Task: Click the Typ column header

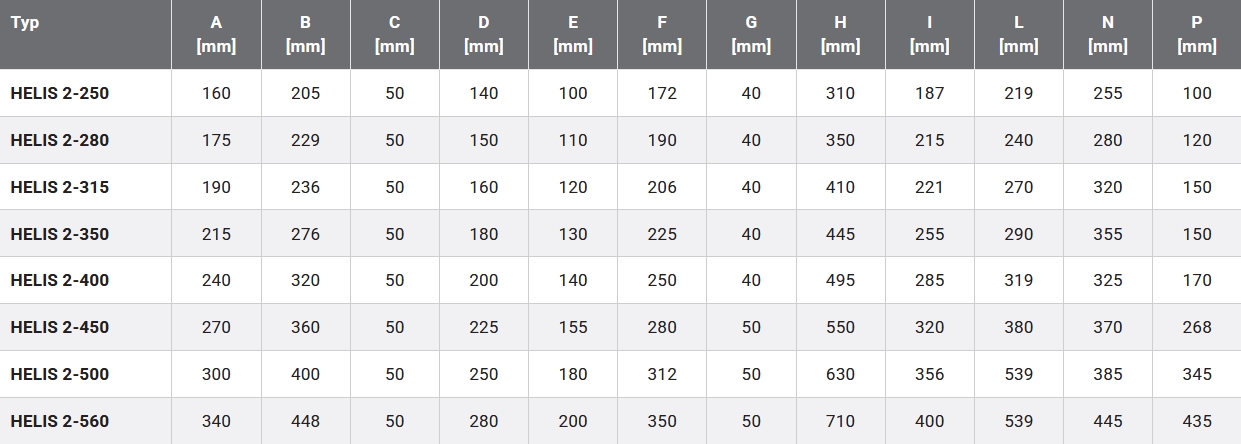Action: (x=25, y=23)
